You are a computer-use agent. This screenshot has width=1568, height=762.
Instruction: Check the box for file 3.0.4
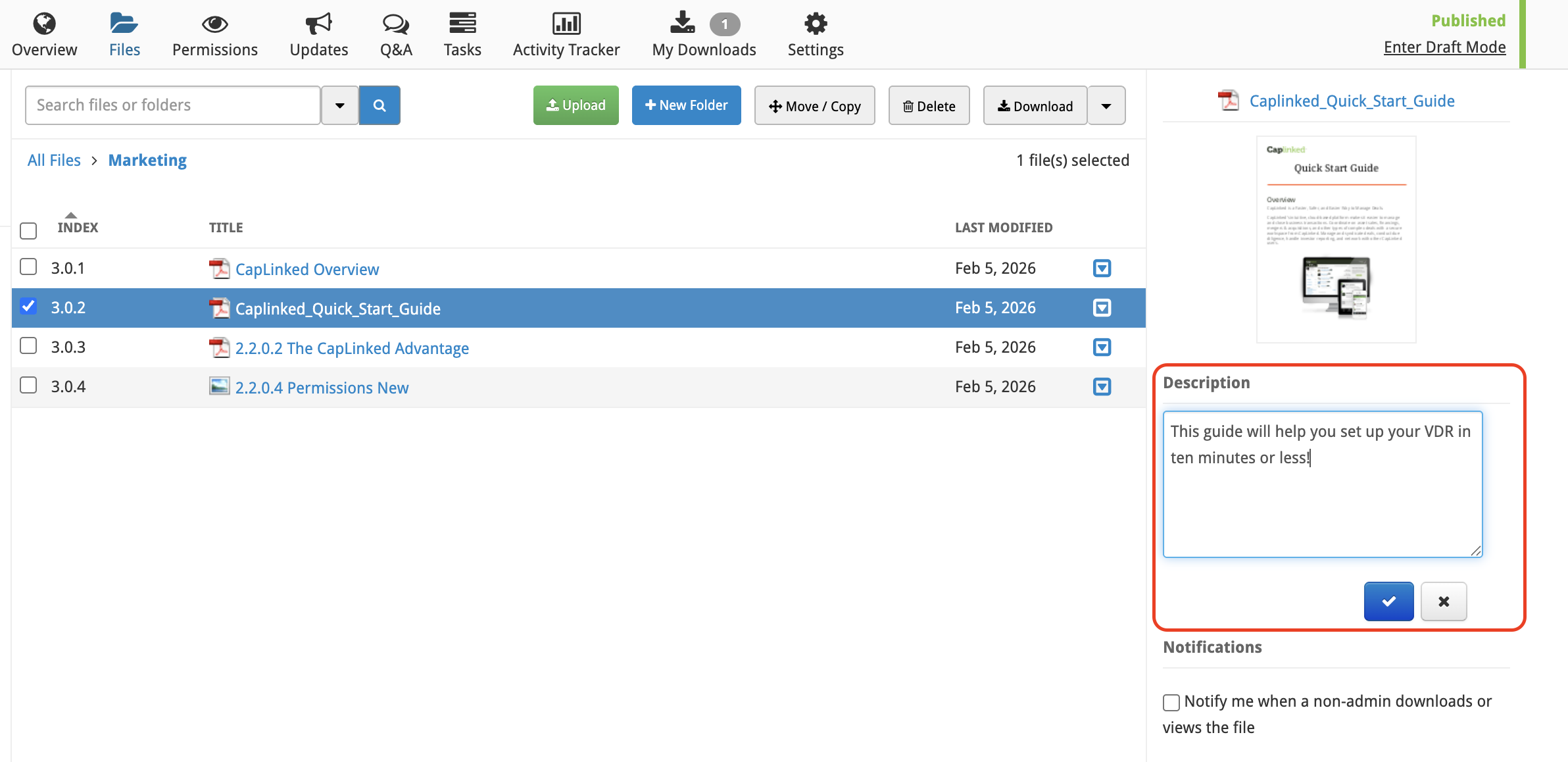click(28, 385)
